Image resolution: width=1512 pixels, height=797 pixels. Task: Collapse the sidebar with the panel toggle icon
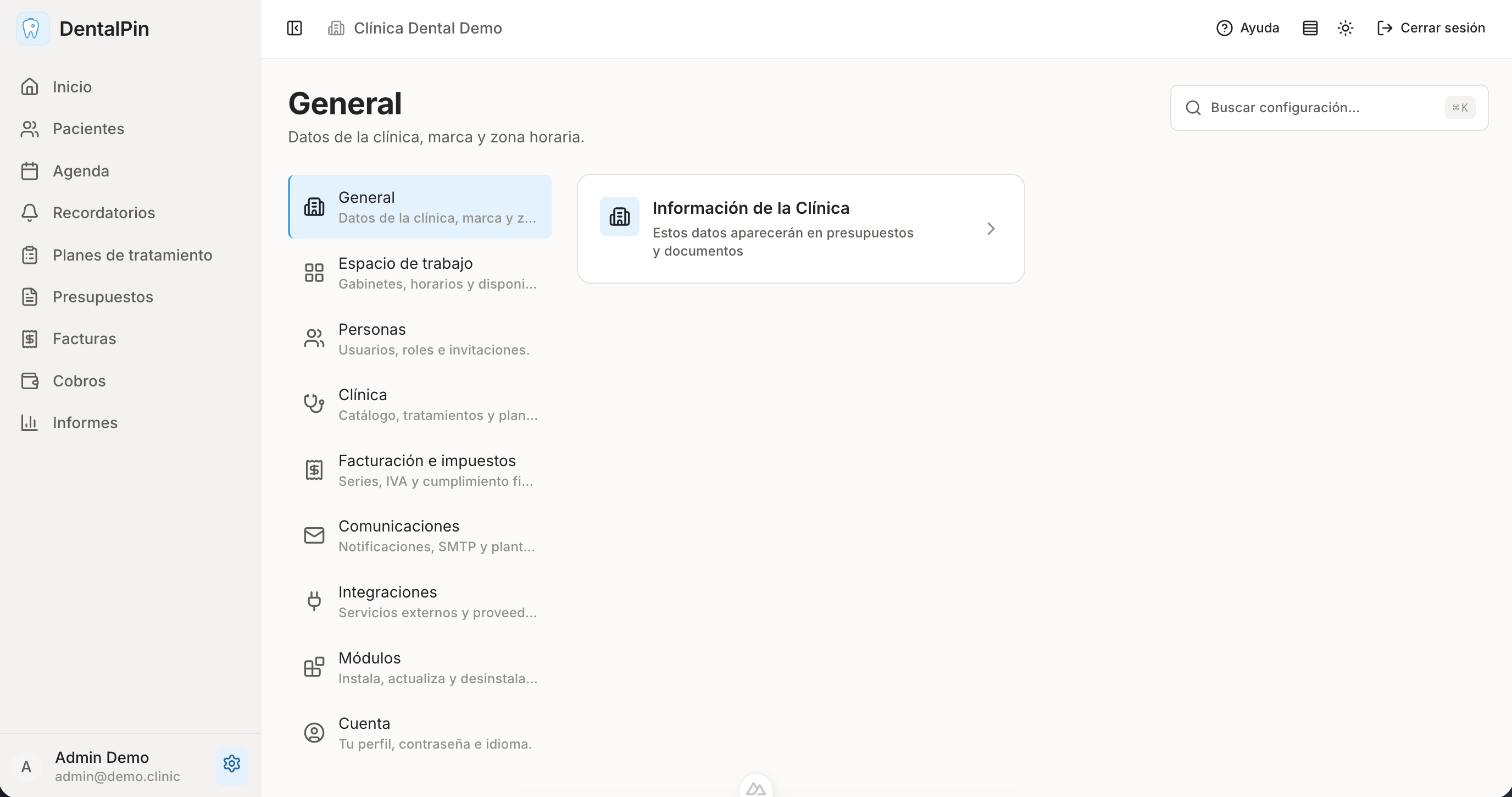pyautogui.click(x=294, y=28)
